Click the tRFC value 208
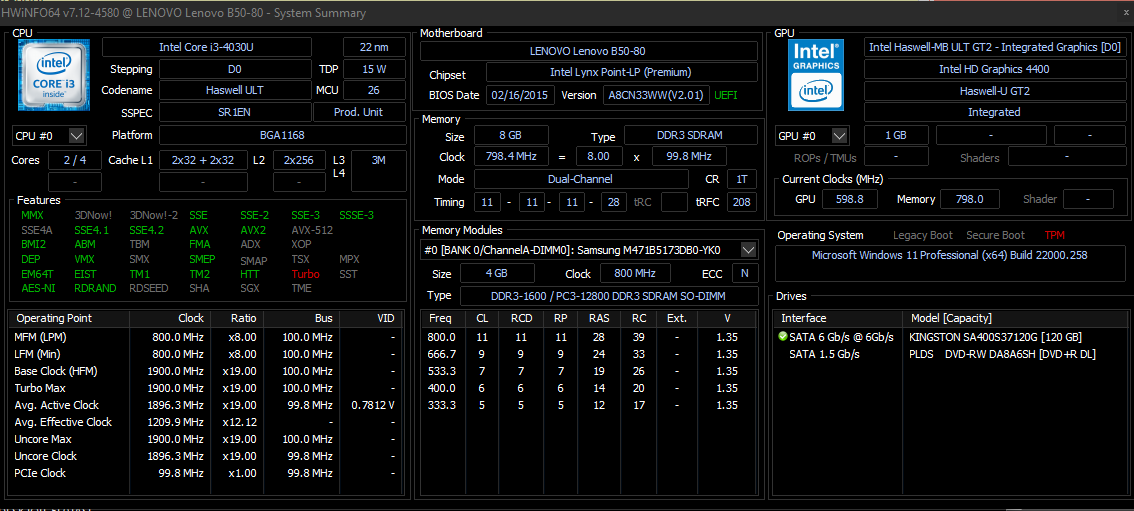 tap(742, 202)
